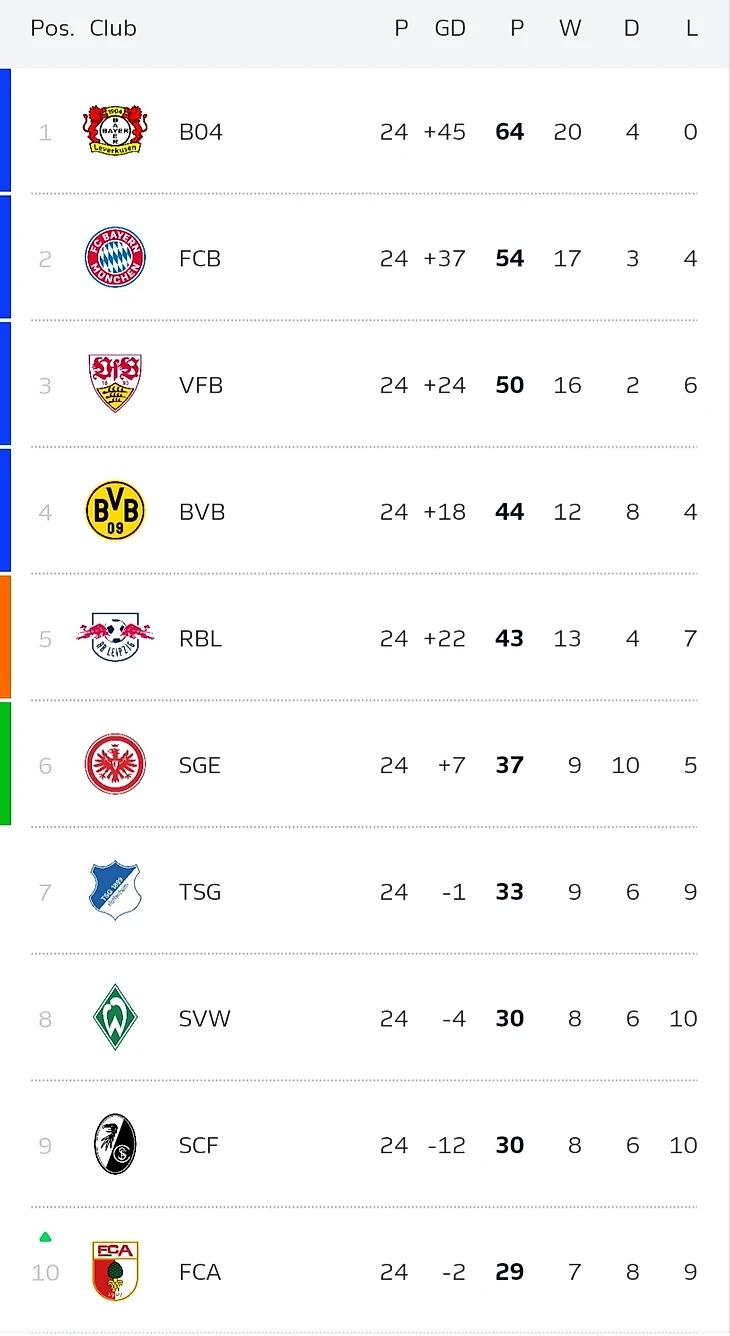Click the Bayer Leverkusen club crest
Image resolution: width=730 pixels, height=1336 pixels.
[x=115, y=131]
